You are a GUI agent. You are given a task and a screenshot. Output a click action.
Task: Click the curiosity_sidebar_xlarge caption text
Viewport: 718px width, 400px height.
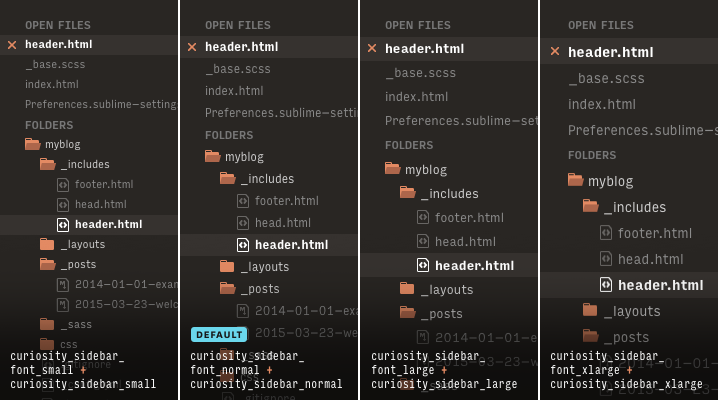tap(626, 384)
